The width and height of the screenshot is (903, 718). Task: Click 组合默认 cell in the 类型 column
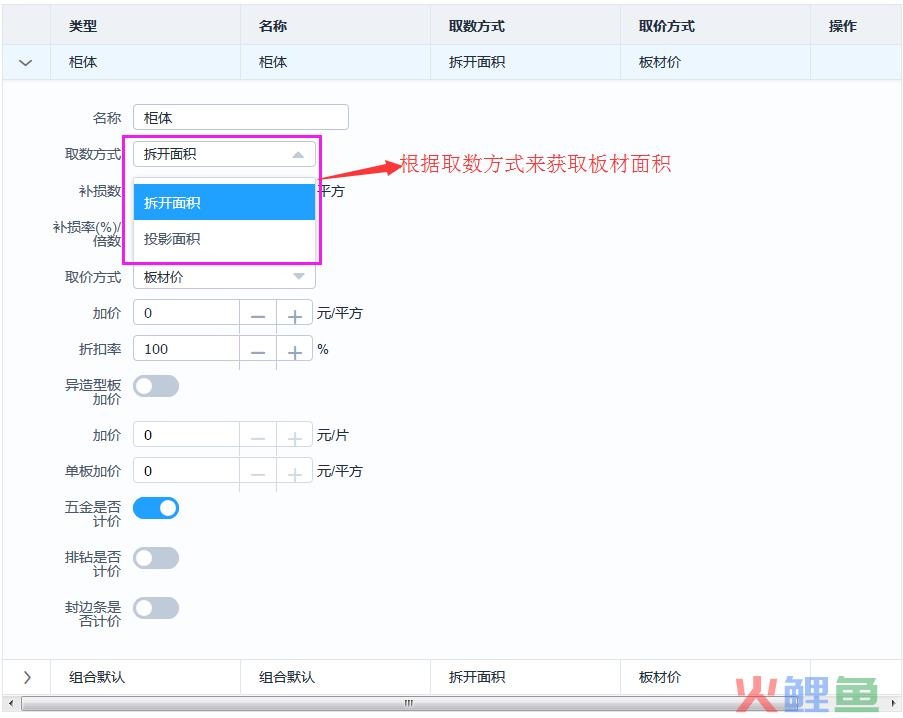pyautogui.click(x=145, y=677)
